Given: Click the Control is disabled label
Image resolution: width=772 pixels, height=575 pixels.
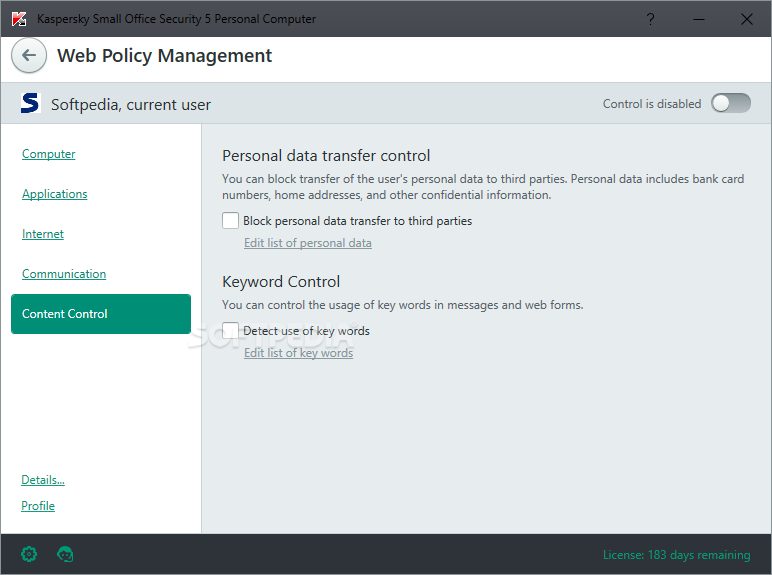Looking at the screenshot, I should 652,104.
